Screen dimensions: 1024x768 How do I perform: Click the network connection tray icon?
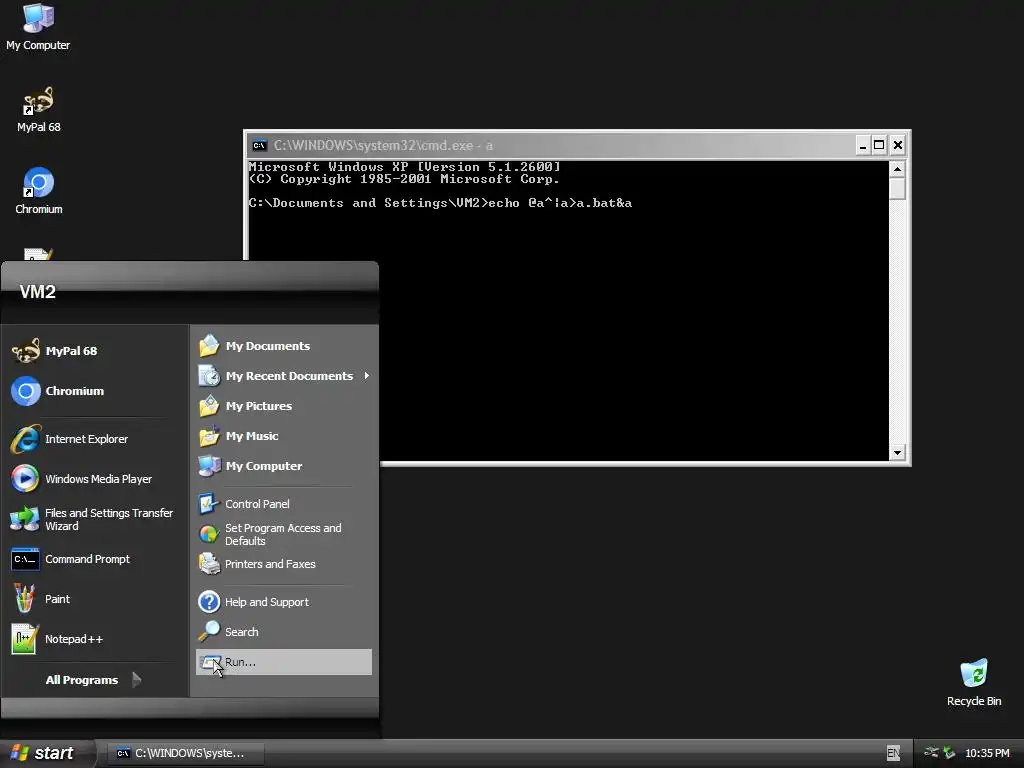pyautogui.click(x=932, y=752)
